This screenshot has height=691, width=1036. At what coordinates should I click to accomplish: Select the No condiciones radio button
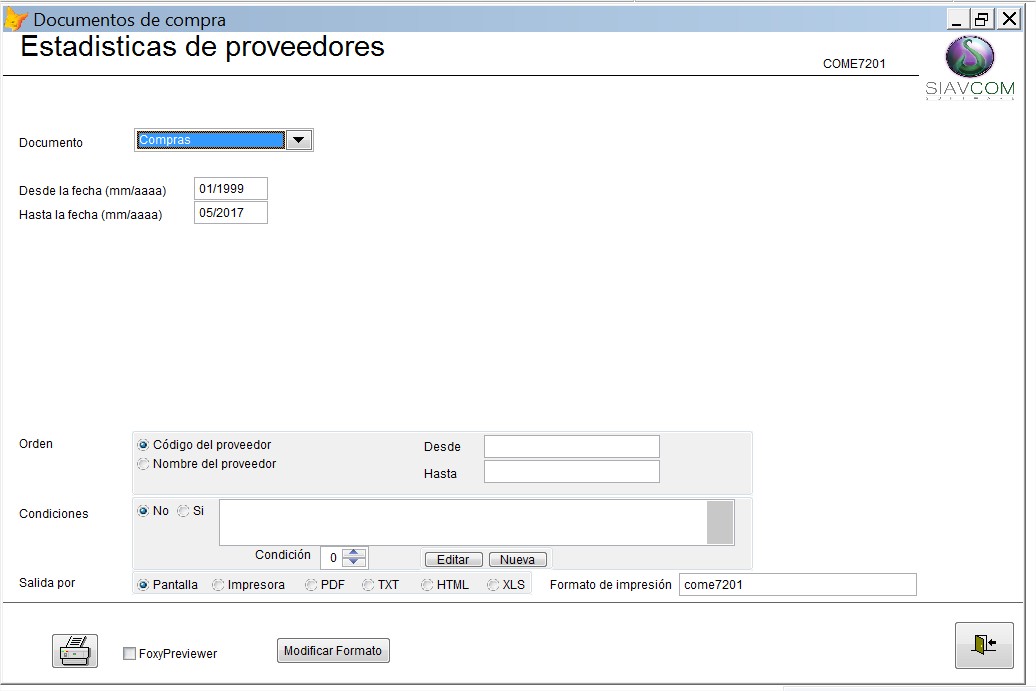(x=143, y=511)
